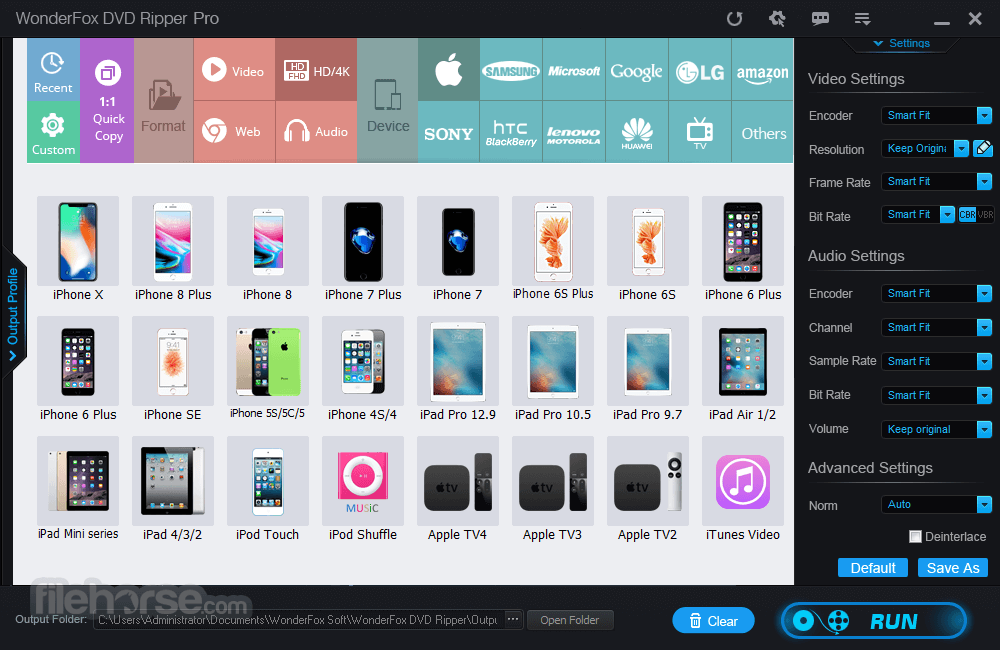The height and width of the screenshot is (650, 1000).
Task: Select the HTC BlackBerry brand tile
Action: 511,132
